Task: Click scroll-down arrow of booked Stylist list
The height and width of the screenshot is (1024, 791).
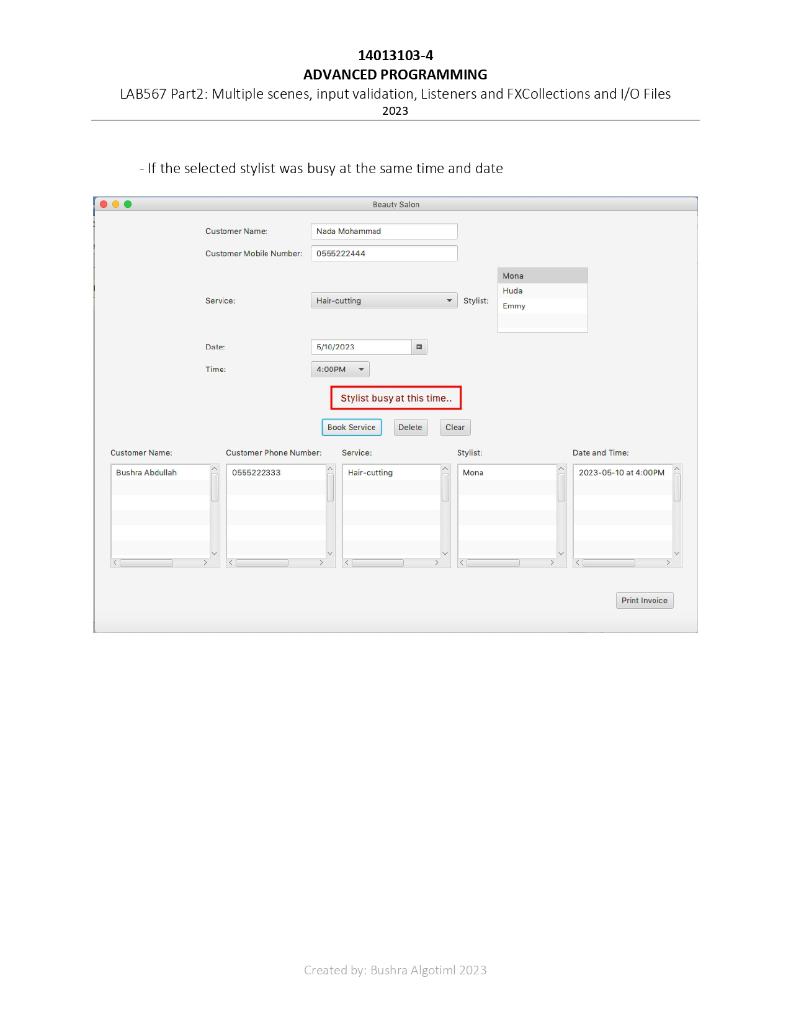Action: point(561,553)
